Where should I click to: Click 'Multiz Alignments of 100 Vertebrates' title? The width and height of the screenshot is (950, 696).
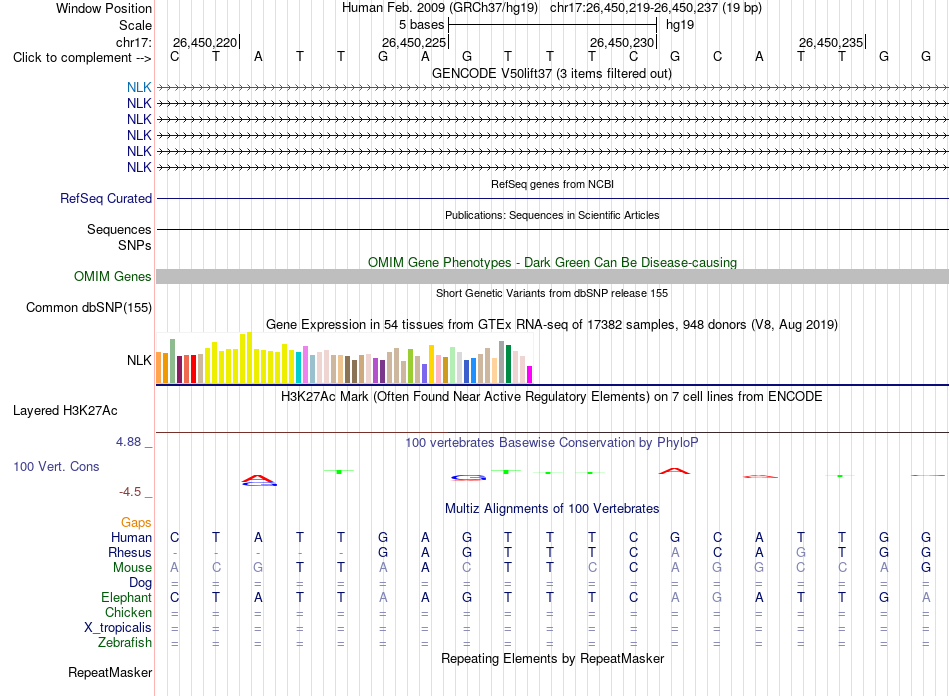552,508
